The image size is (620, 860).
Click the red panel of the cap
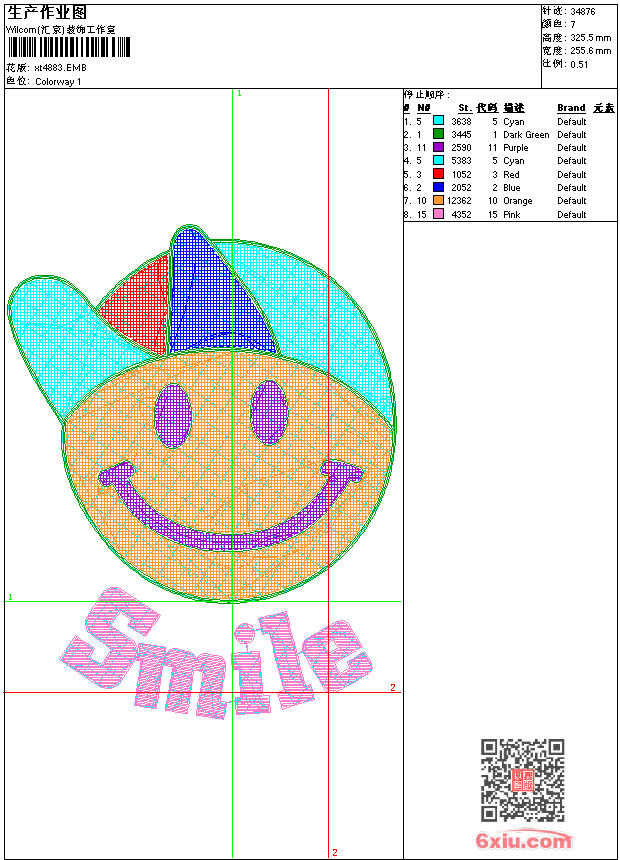click(142, 303)
